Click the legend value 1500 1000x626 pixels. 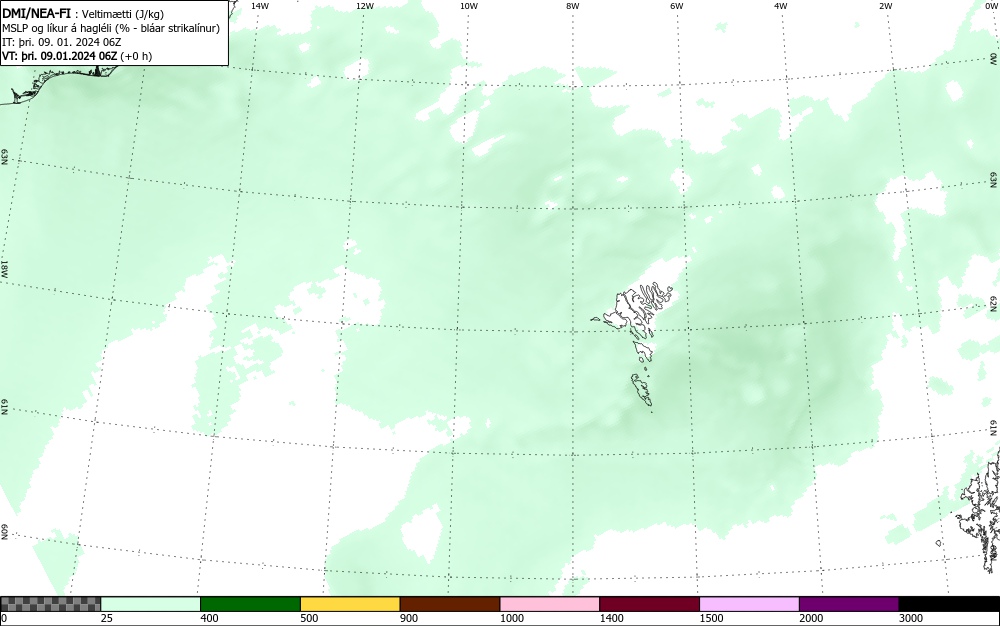[712, 618]
